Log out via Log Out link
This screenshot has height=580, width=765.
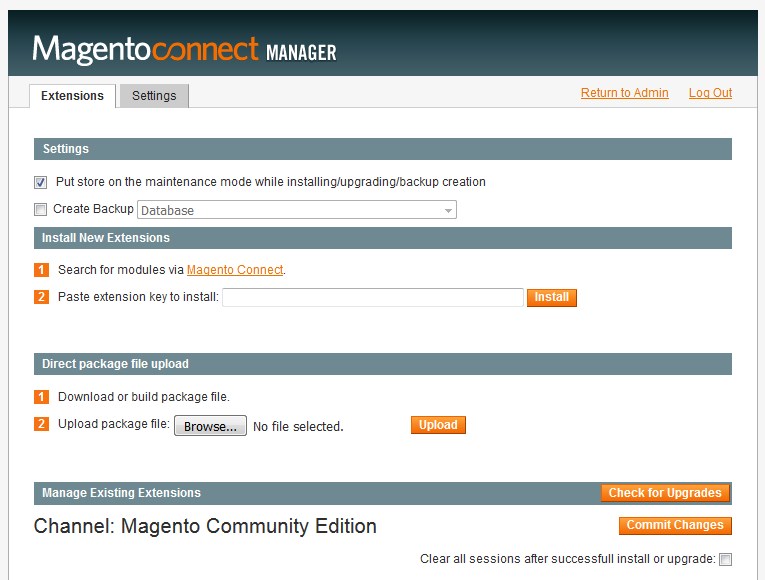(710, 93)
